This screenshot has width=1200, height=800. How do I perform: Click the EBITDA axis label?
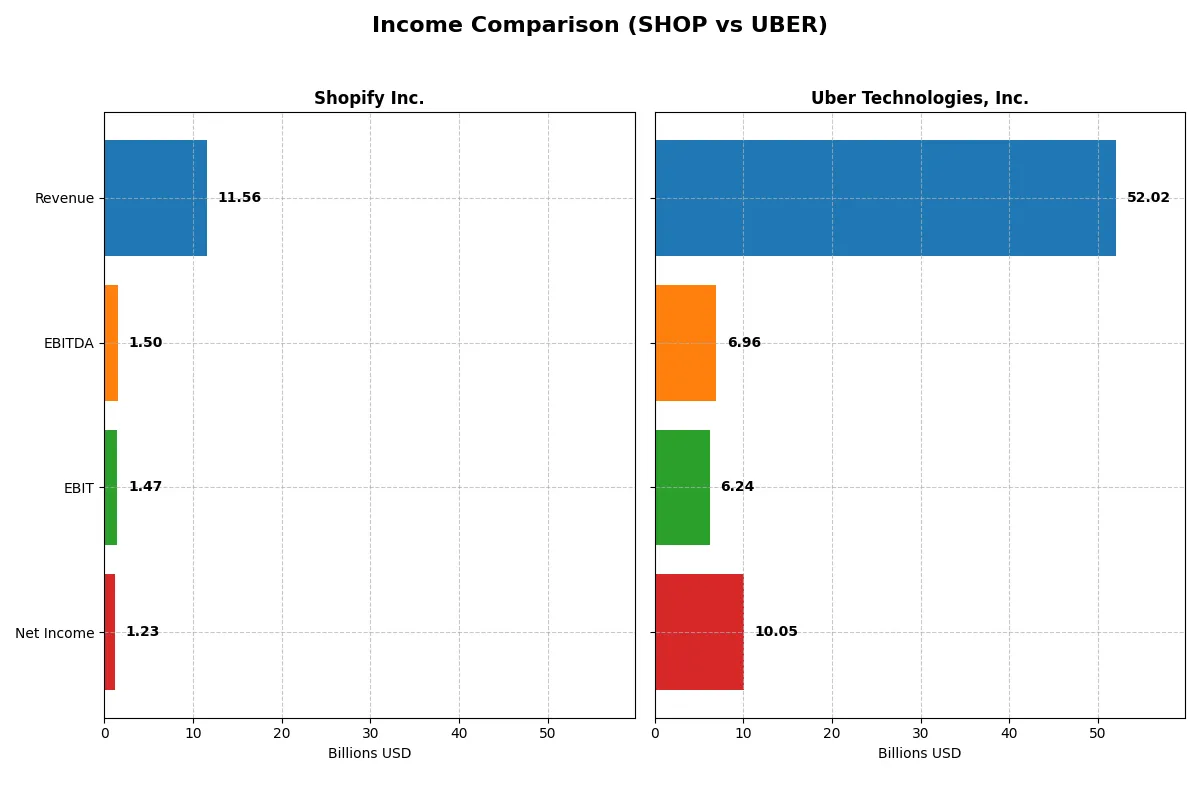67,343
